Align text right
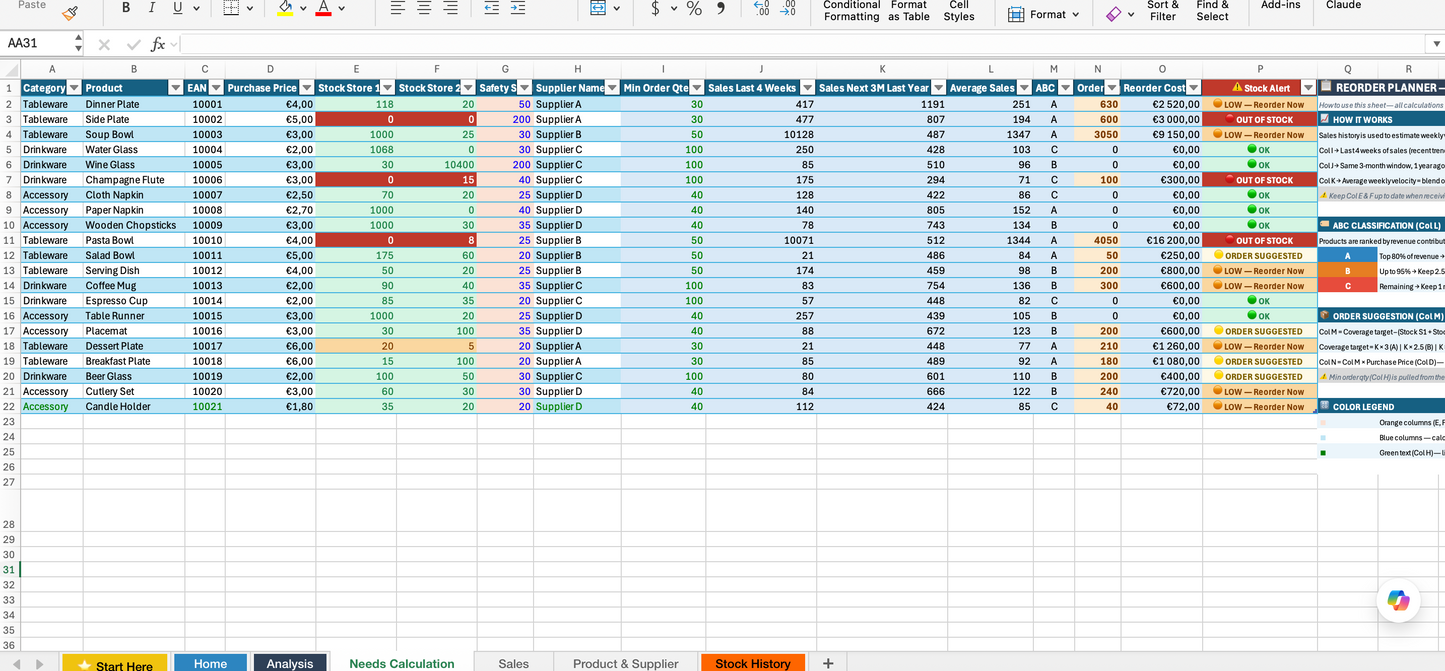 [450, 8]
